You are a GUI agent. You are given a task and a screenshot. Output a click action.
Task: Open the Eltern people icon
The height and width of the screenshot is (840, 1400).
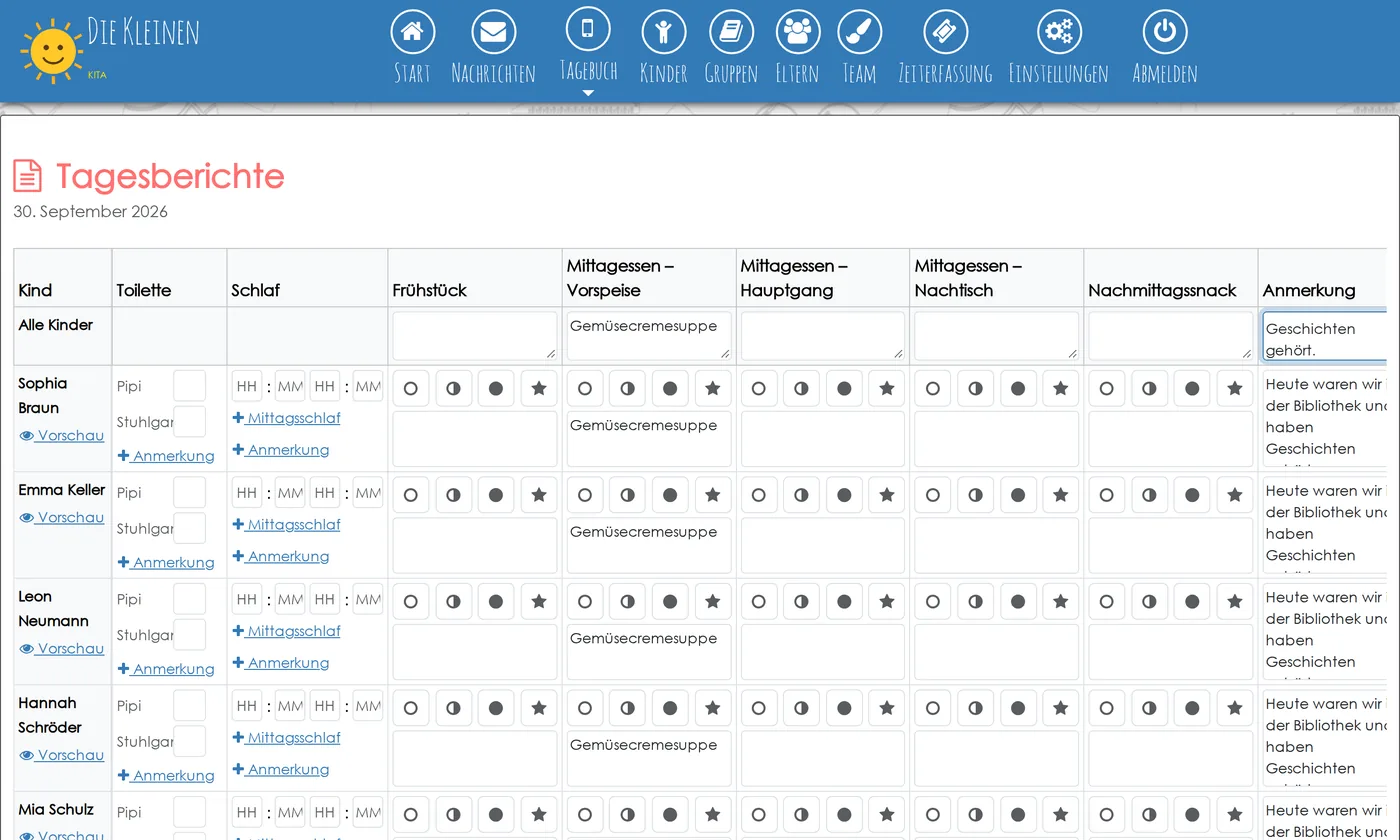point(797,31)
